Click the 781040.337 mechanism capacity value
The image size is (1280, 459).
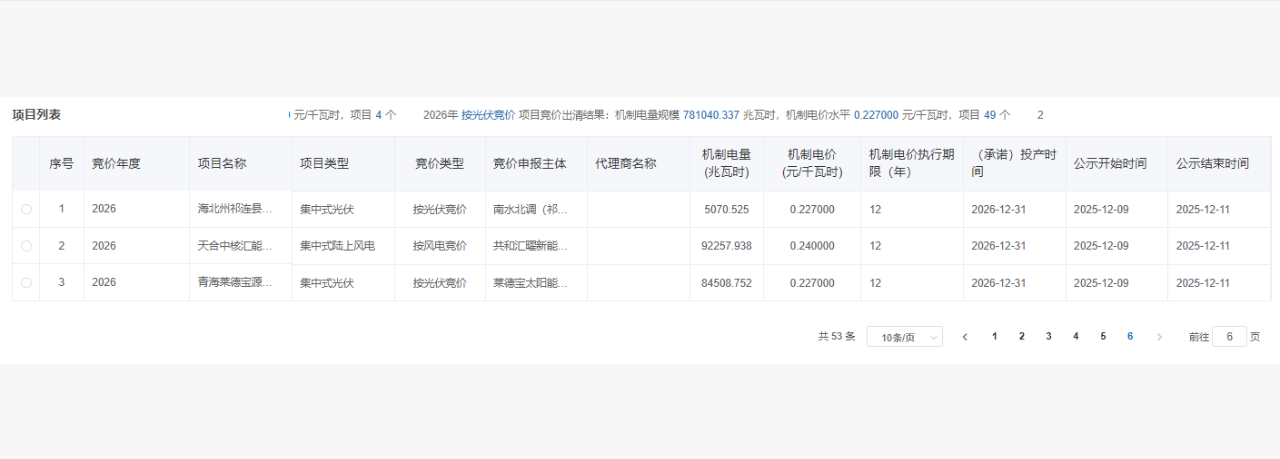click(711, 115)
